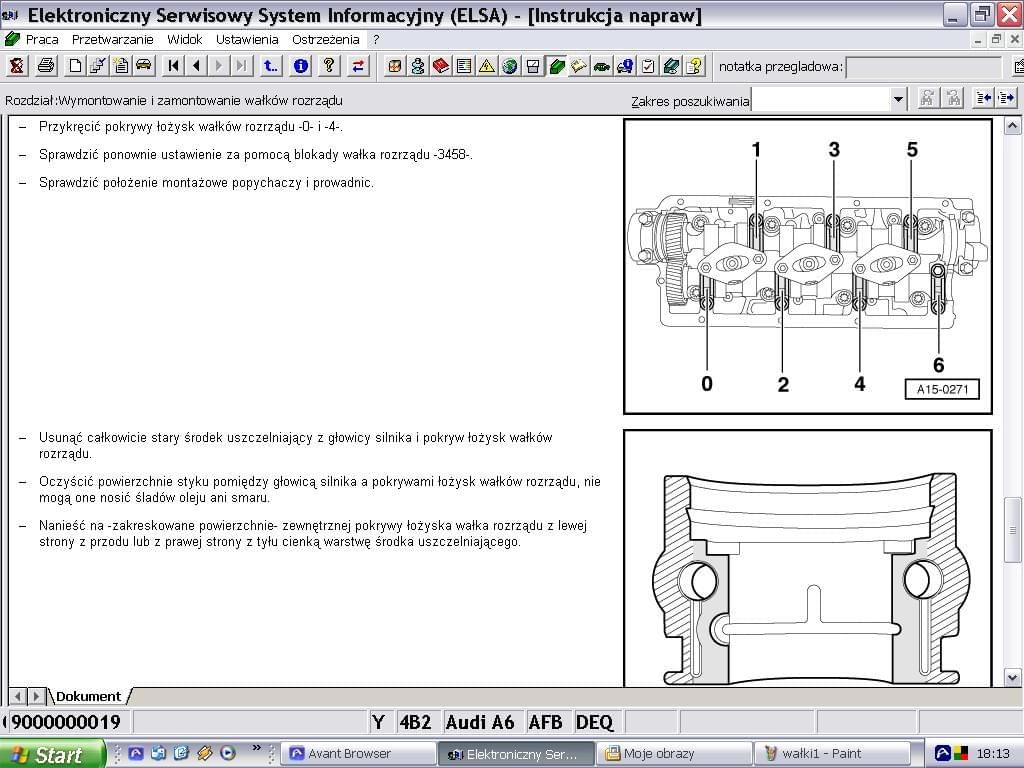
Task: Click the notepad-with-star toolbar icon
Action: point(121,65)
